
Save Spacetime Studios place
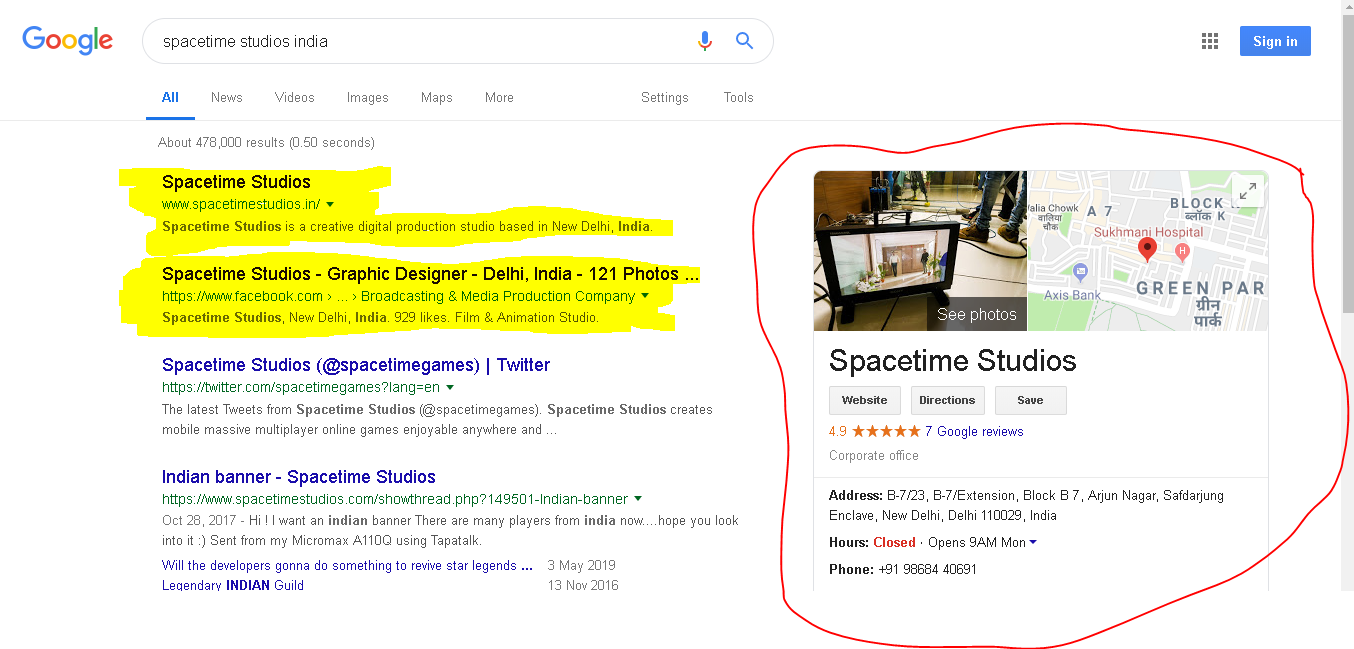tap(1030, 400)
